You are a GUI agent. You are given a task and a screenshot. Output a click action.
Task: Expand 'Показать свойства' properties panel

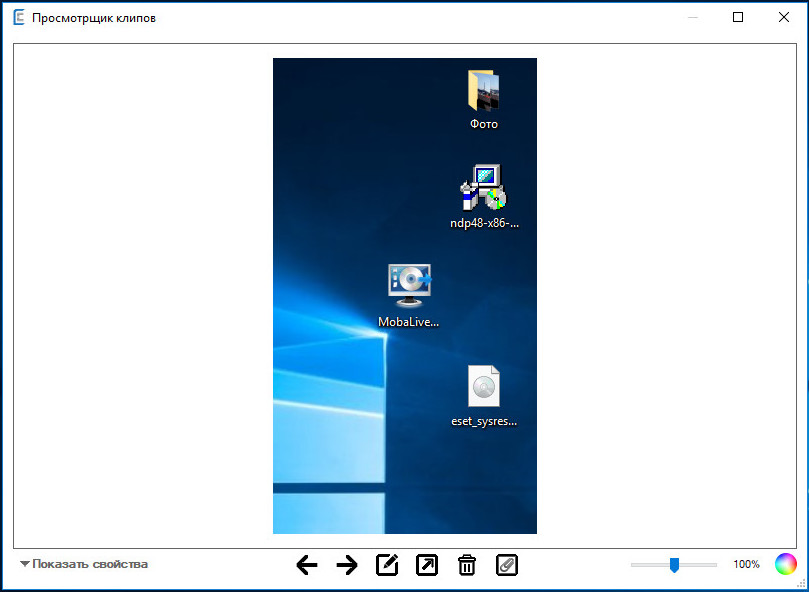click(84, 564)
